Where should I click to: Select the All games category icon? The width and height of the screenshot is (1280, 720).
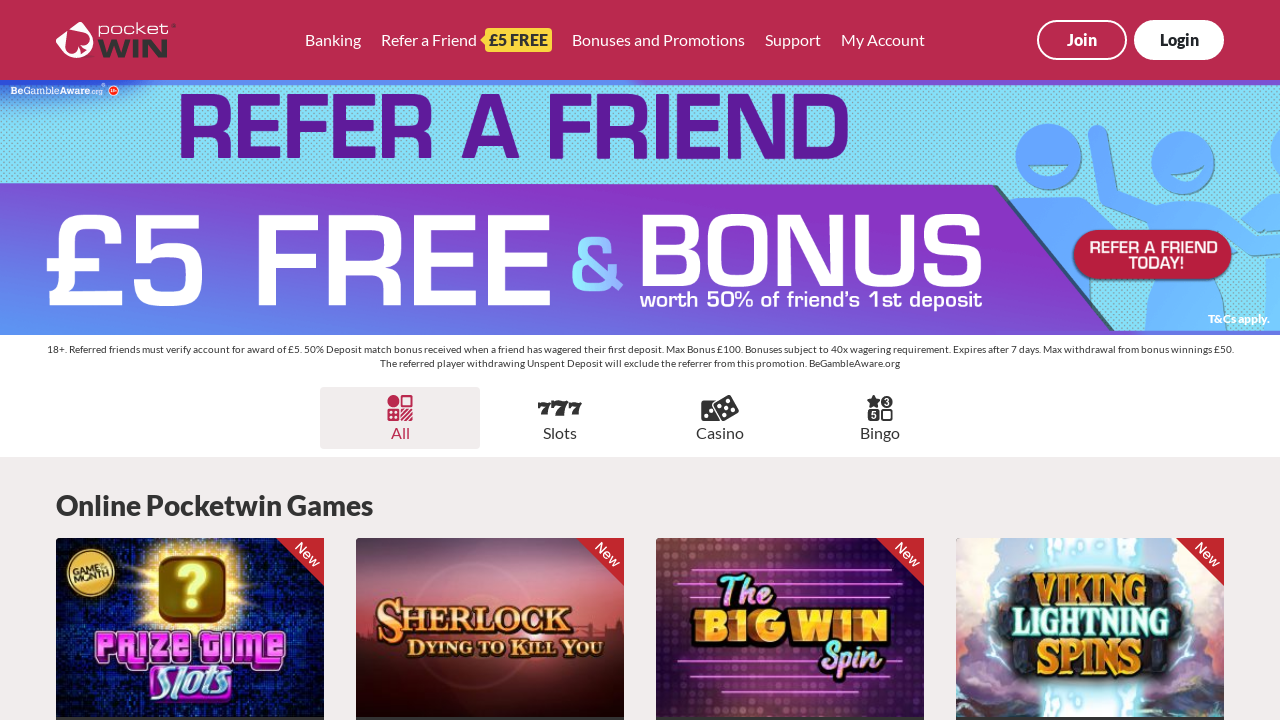[400, 408]
